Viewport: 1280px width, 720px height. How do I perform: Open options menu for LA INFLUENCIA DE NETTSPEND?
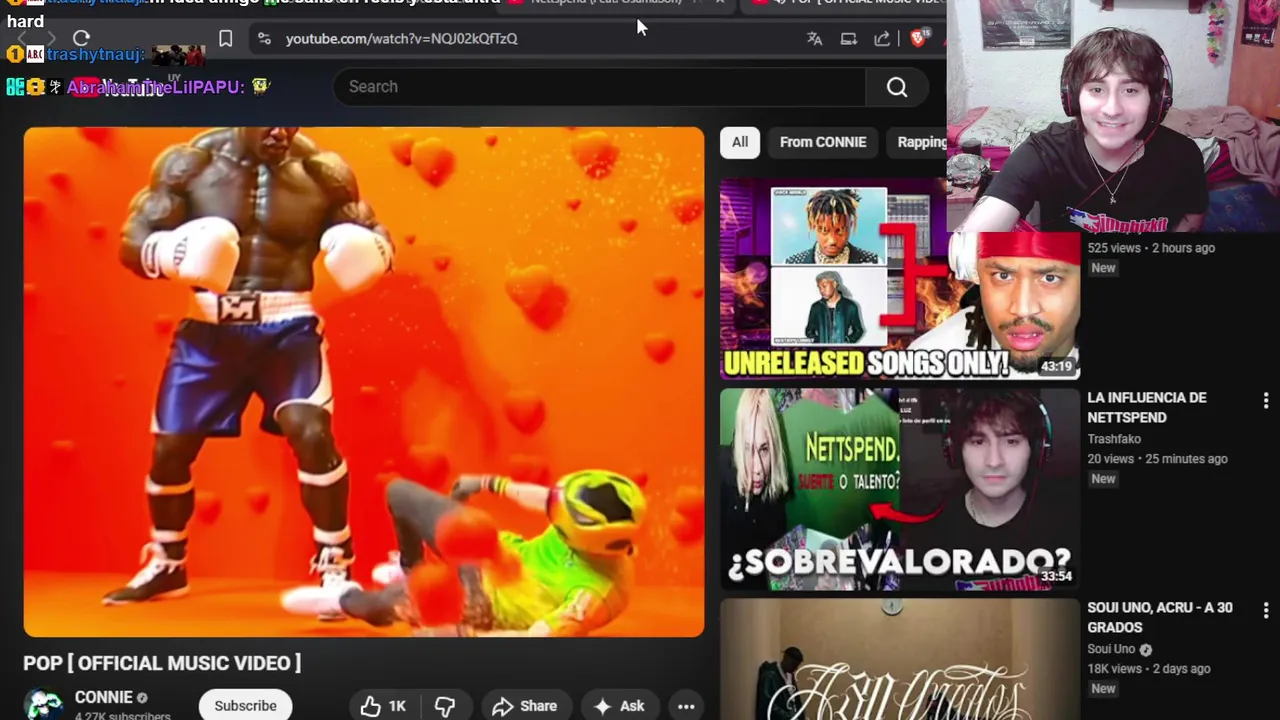tap(1266, 400)
